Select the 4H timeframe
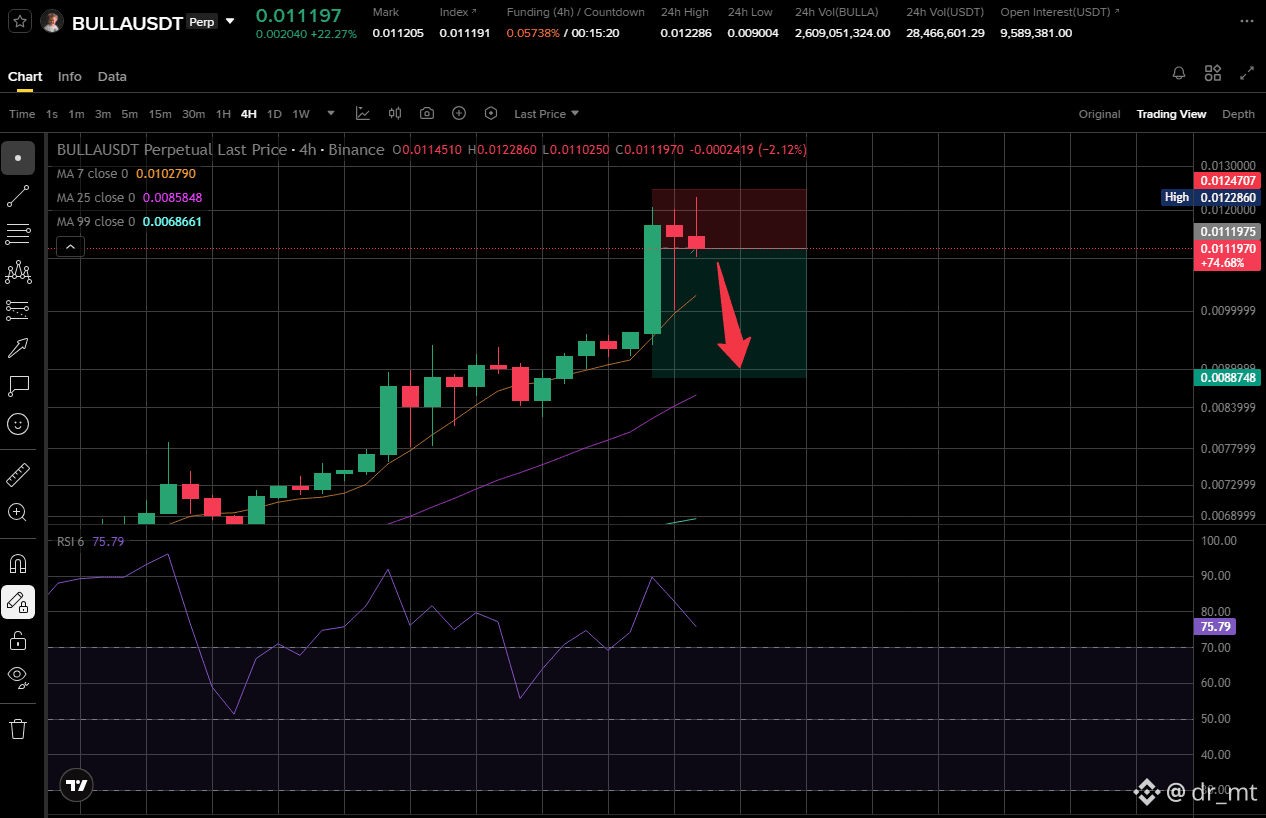This screenshot has width=1266, height=818. click(x=249, y=114)
